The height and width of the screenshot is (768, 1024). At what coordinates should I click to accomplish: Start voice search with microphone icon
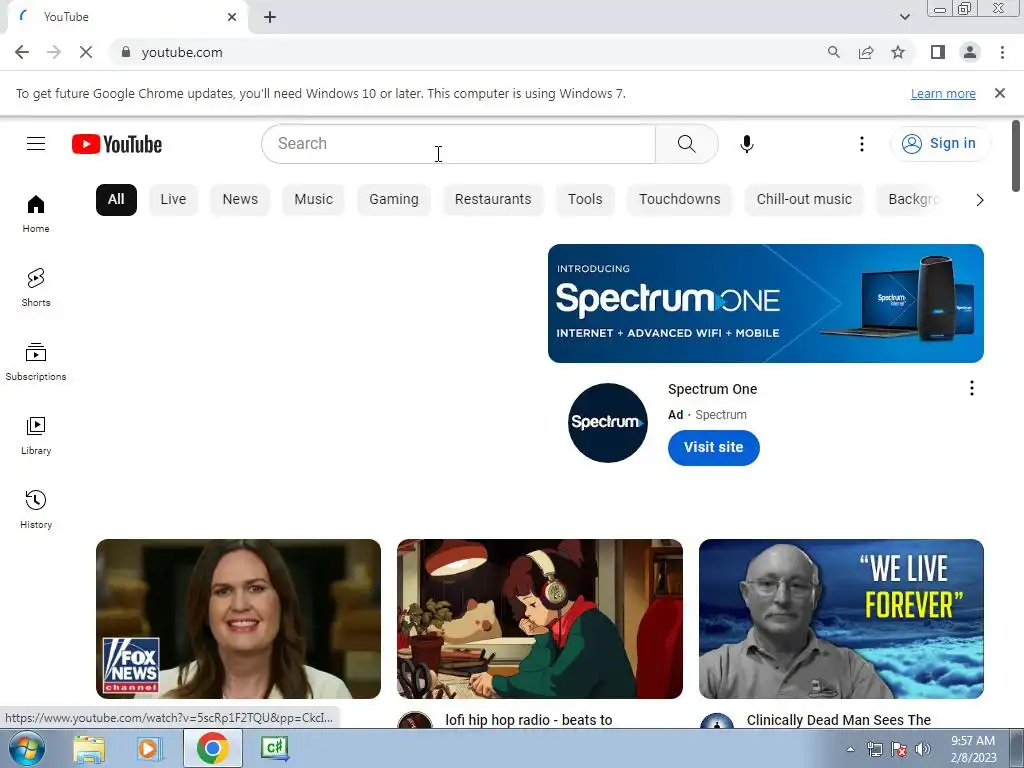point(746,144)
